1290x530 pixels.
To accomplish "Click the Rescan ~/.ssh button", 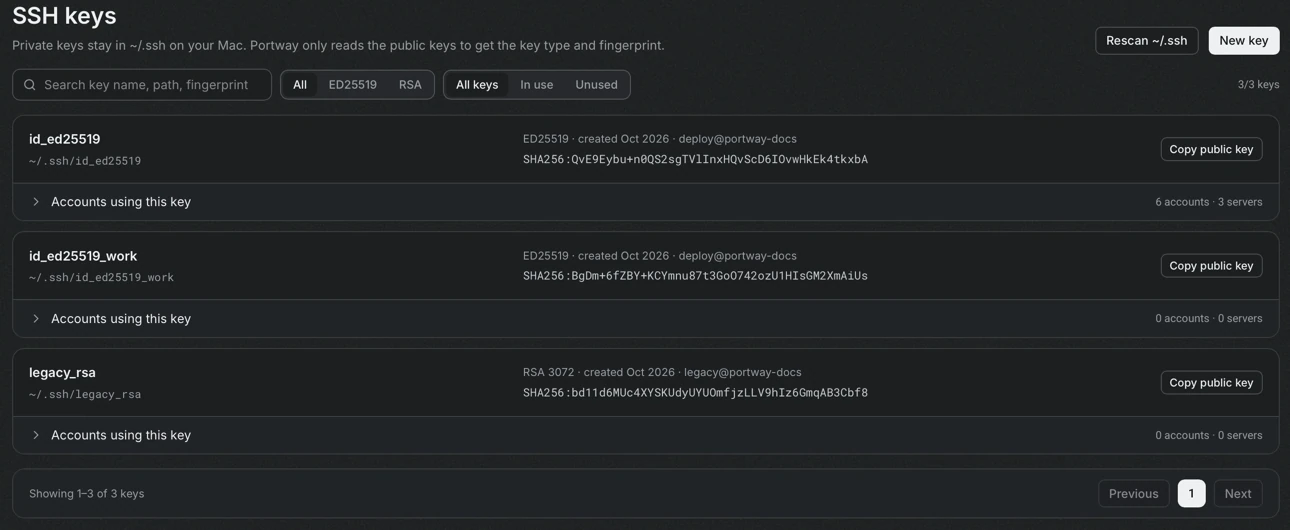I will tap(1147, 41).
